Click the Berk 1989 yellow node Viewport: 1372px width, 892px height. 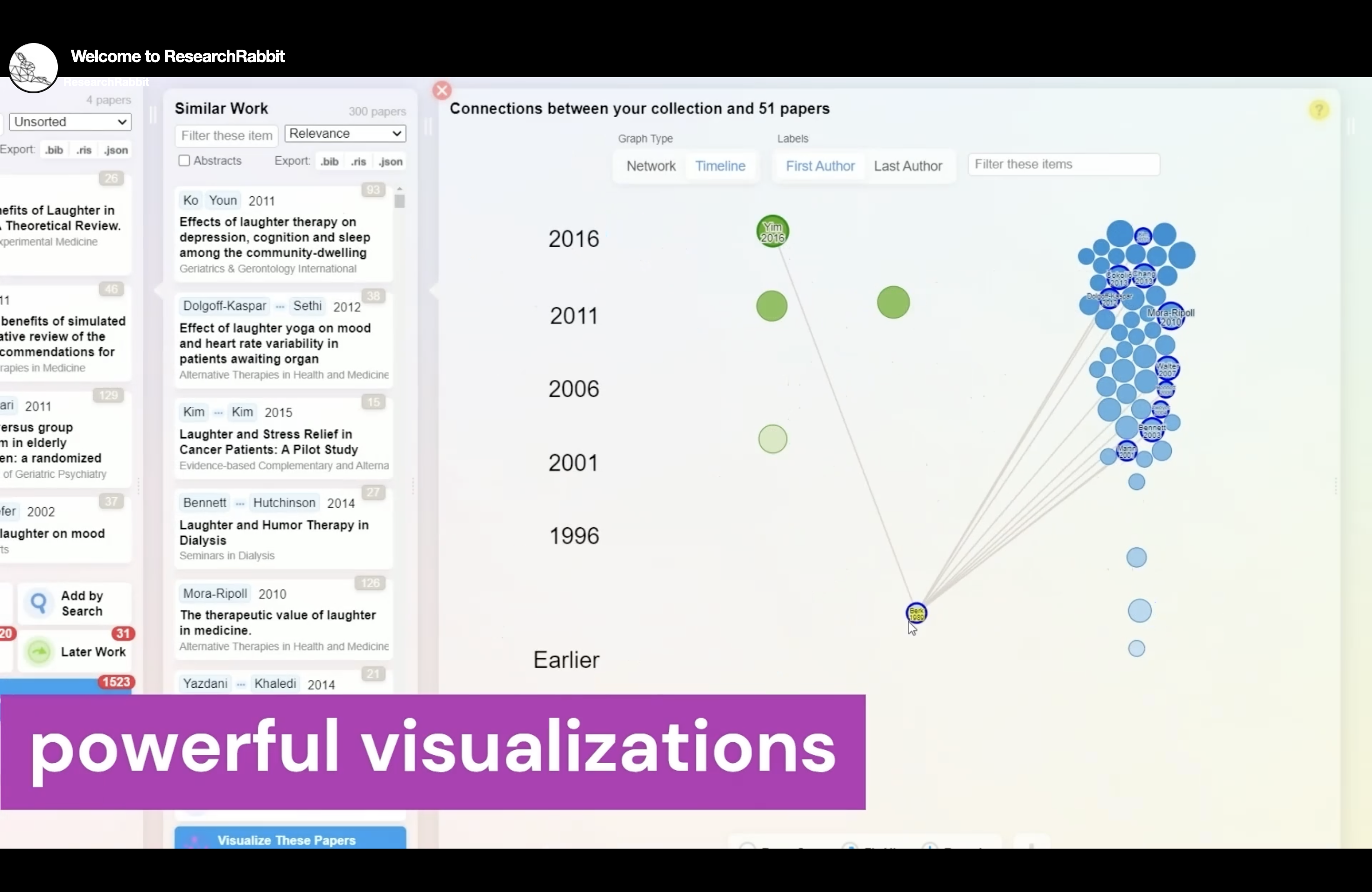pyautogui.click(x=916, y=613)
